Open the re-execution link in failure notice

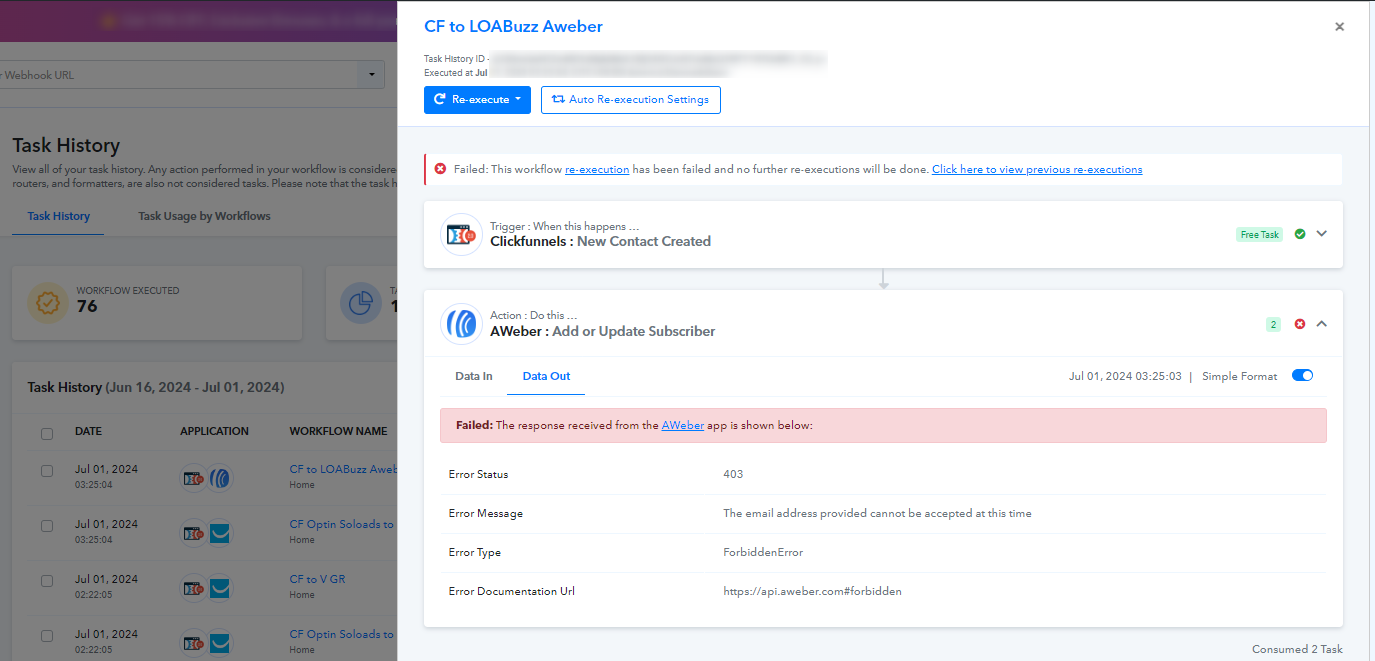(597, 170)
